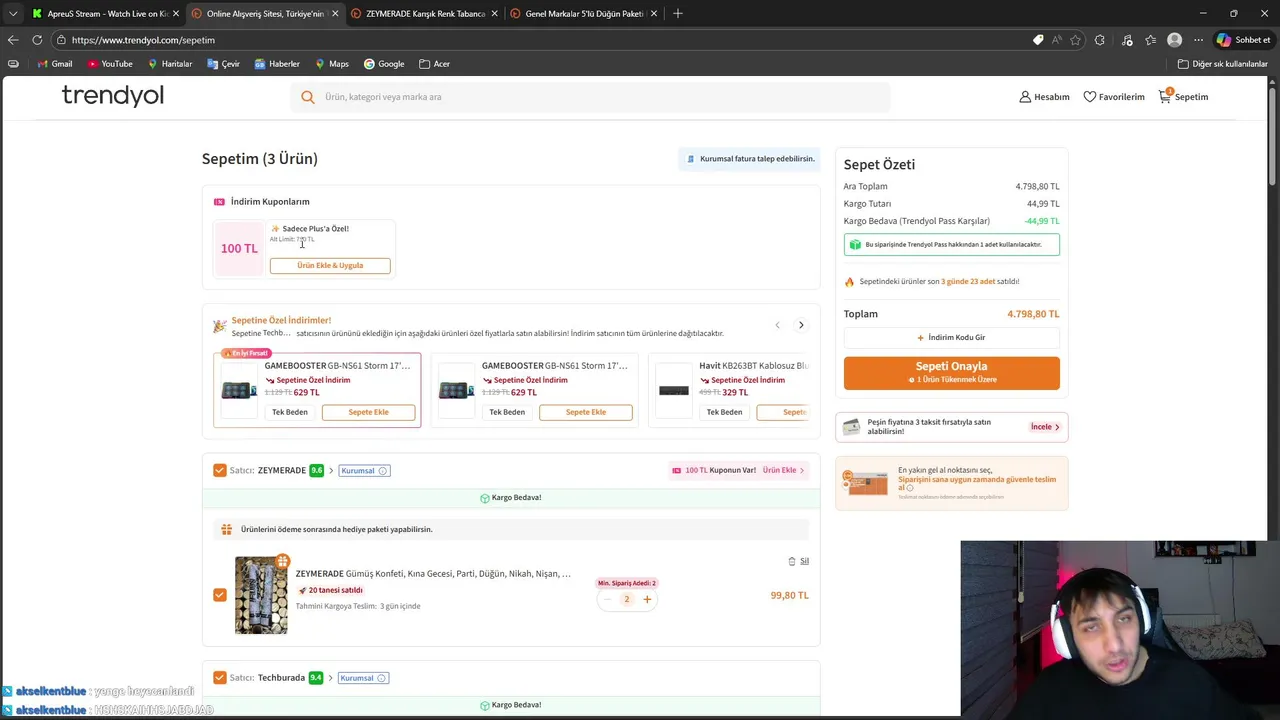Open Favorilerim heart link
Viewport: 1280px width, 720px height.
pyautogui.click(x=1114, y=97)
